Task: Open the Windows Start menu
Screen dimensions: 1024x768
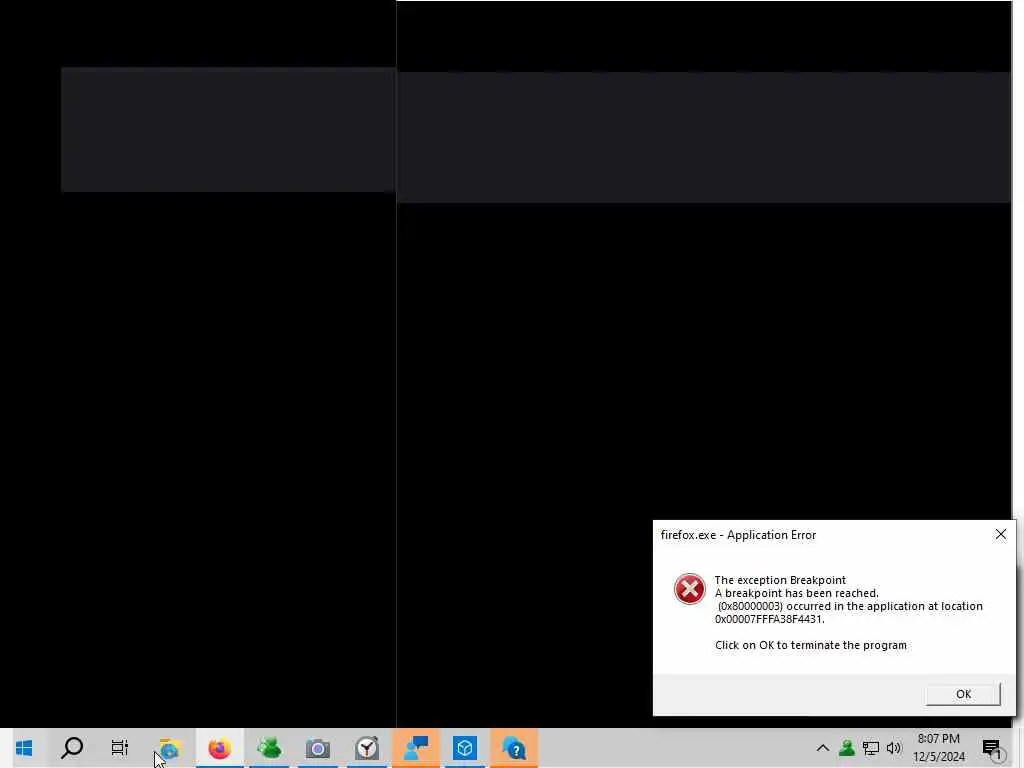Action: (x=24, y=748)
